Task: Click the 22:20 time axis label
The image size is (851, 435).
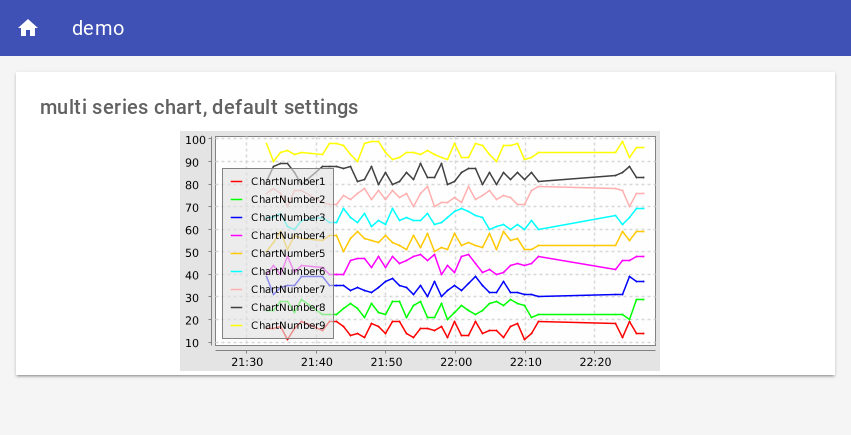Action: click(x=595, y=362)
